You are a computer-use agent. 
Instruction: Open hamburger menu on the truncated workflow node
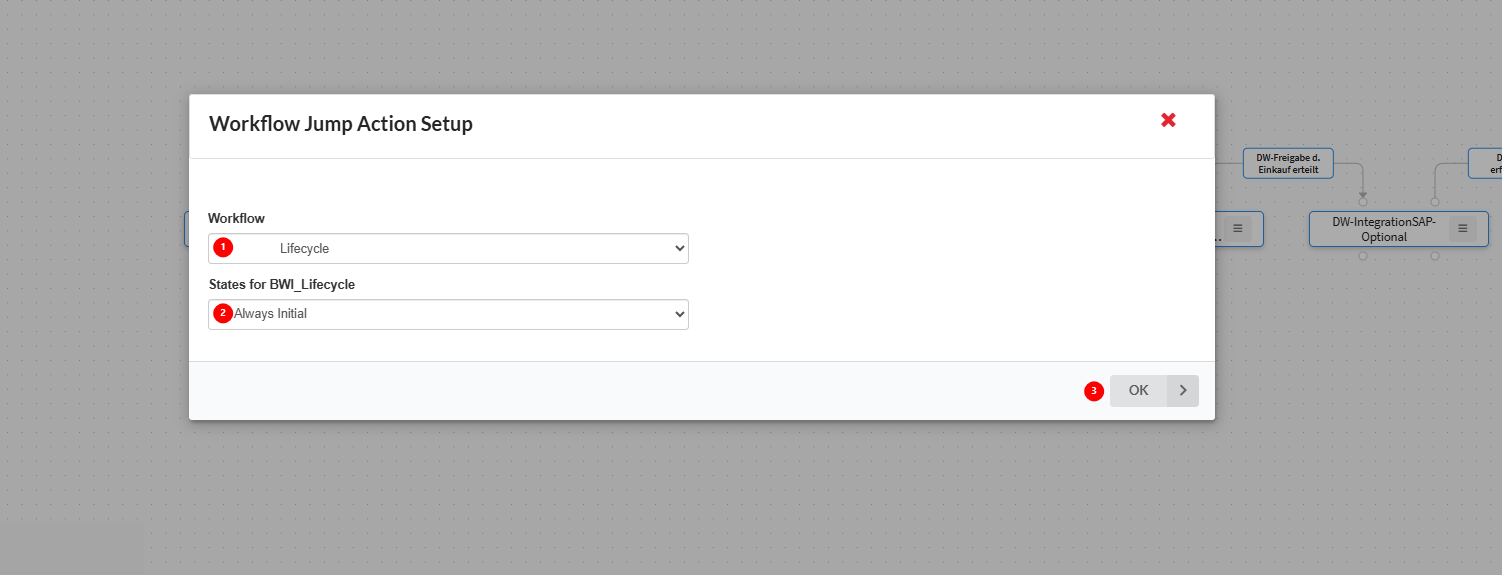click(1237, 229)
